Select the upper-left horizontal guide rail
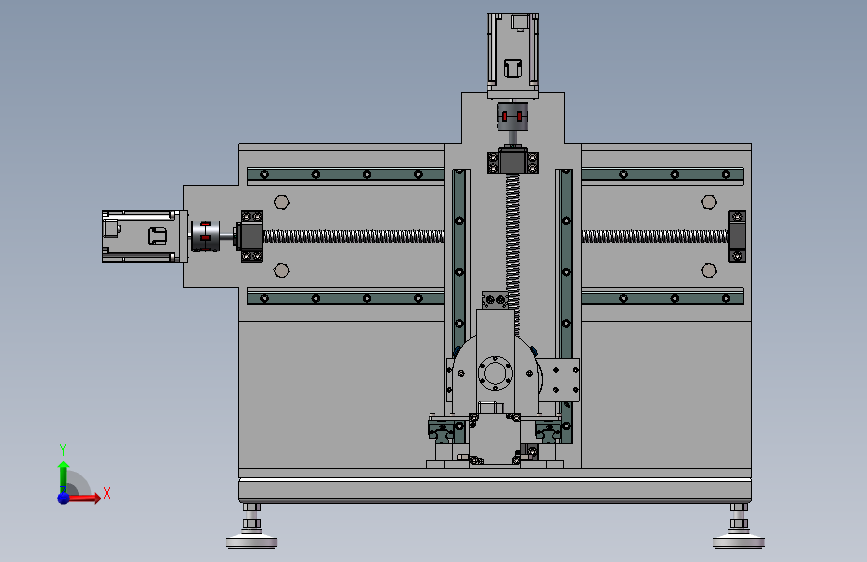Image resolution: width=867 pixels, height=562 pixels. coord(346,175)
